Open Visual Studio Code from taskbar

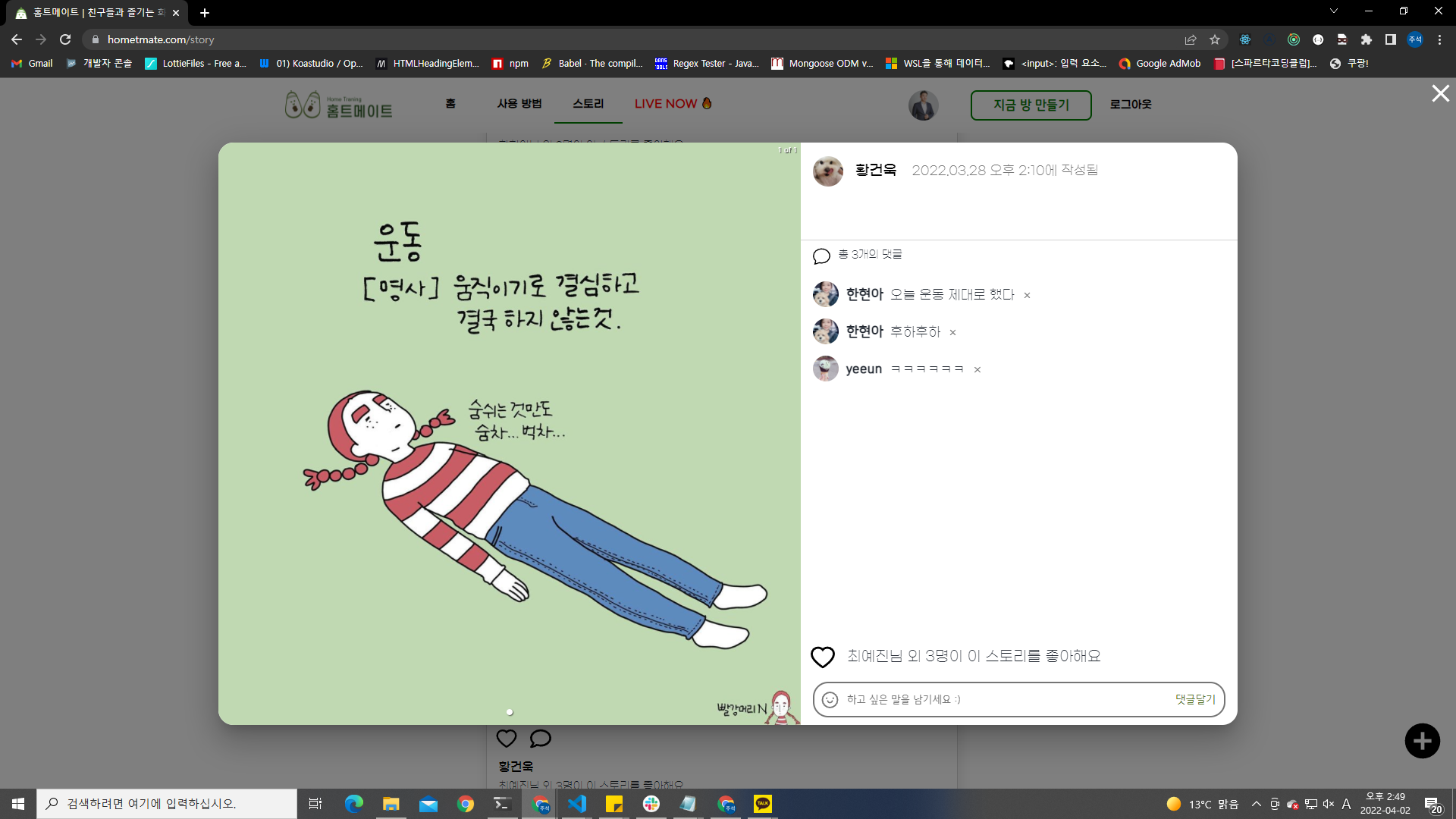click(576, 804)
